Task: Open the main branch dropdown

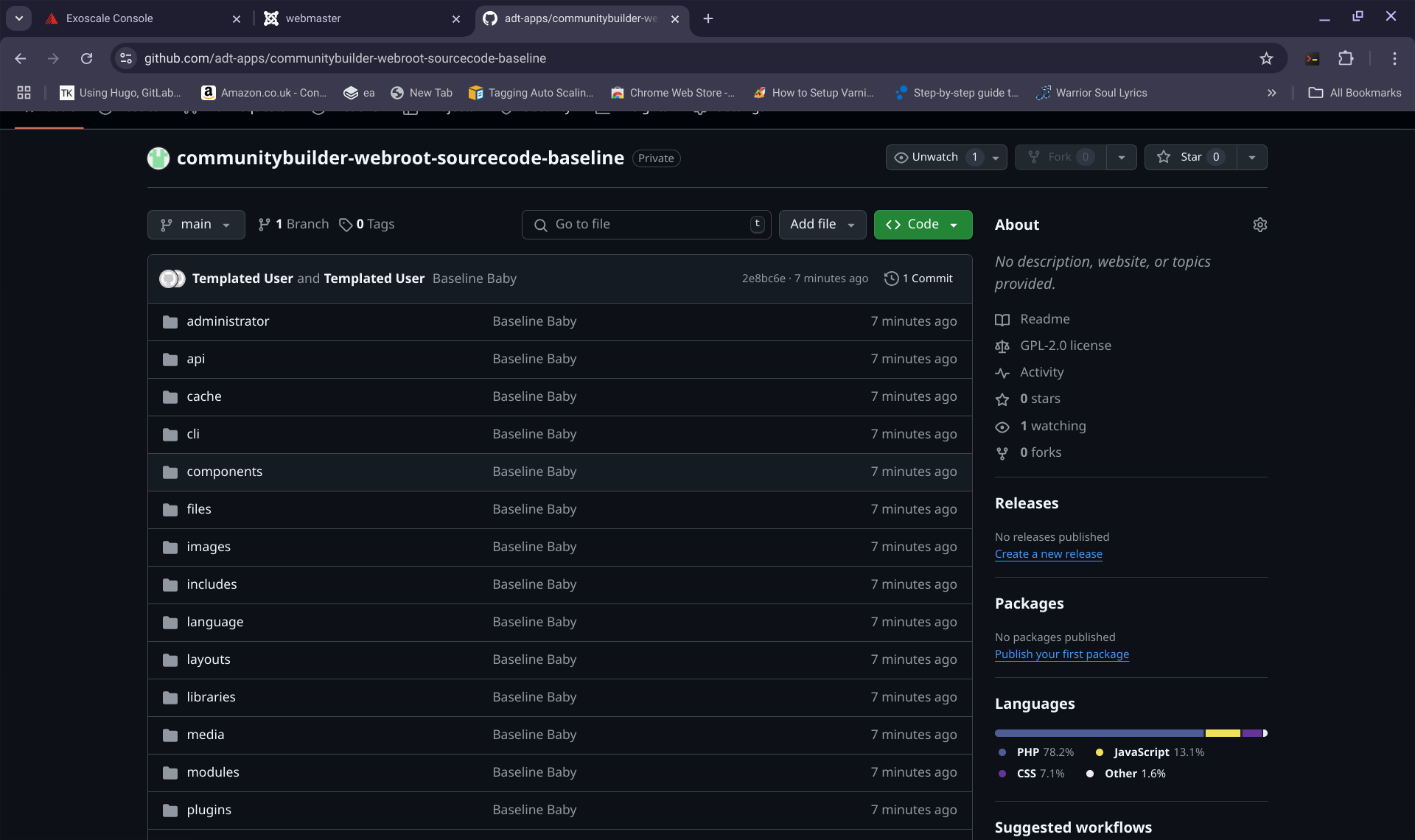Action: [x=196, y=225]
